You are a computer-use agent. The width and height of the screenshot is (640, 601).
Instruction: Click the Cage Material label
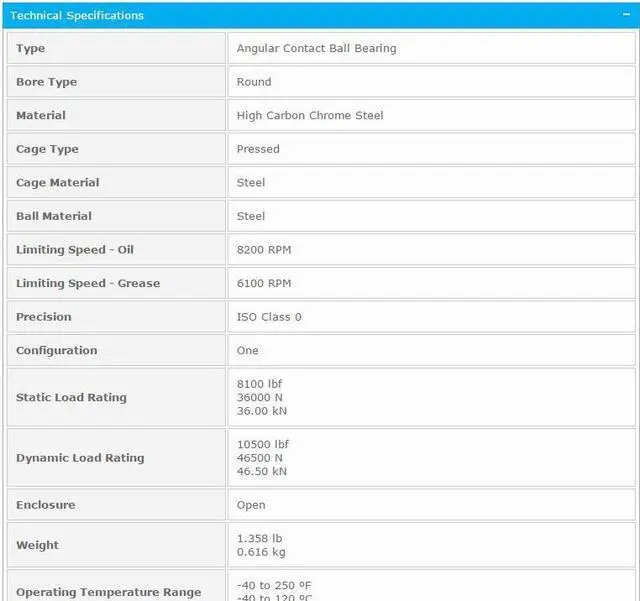(x=57, y=183)
